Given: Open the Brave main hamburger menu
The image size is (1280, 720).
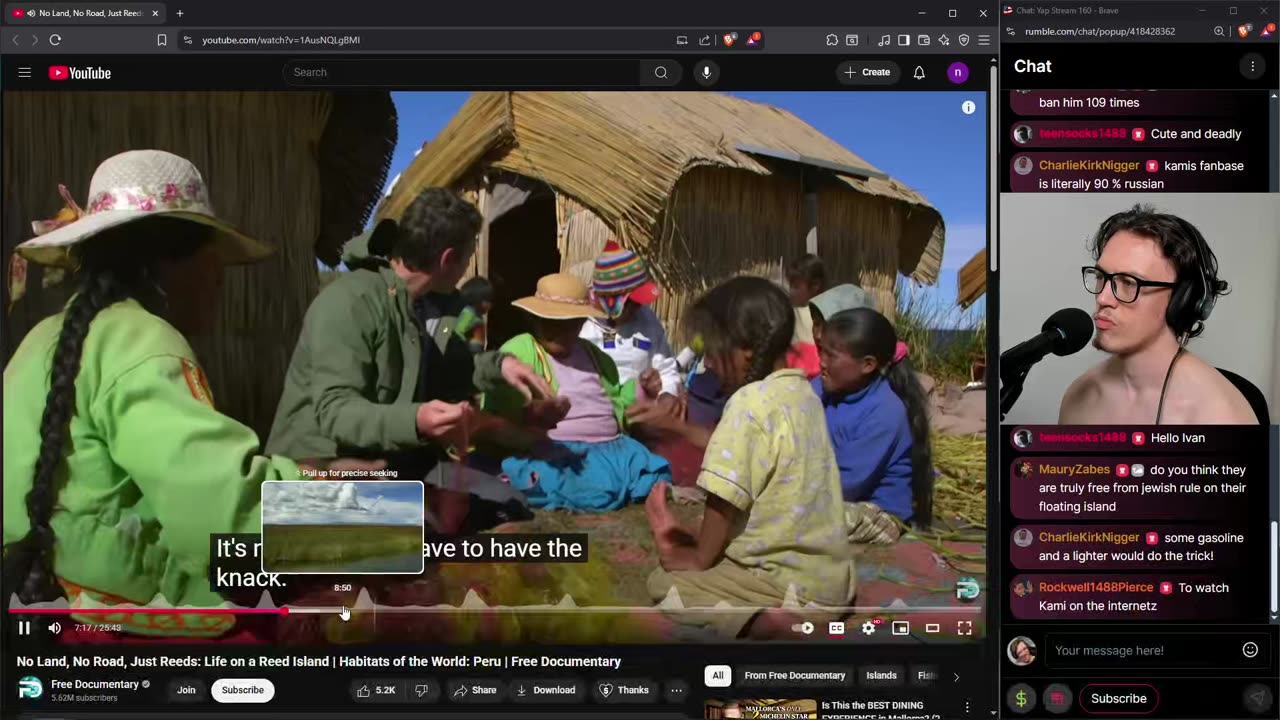Looking at the screenshot, I should (x=984, y=40).
